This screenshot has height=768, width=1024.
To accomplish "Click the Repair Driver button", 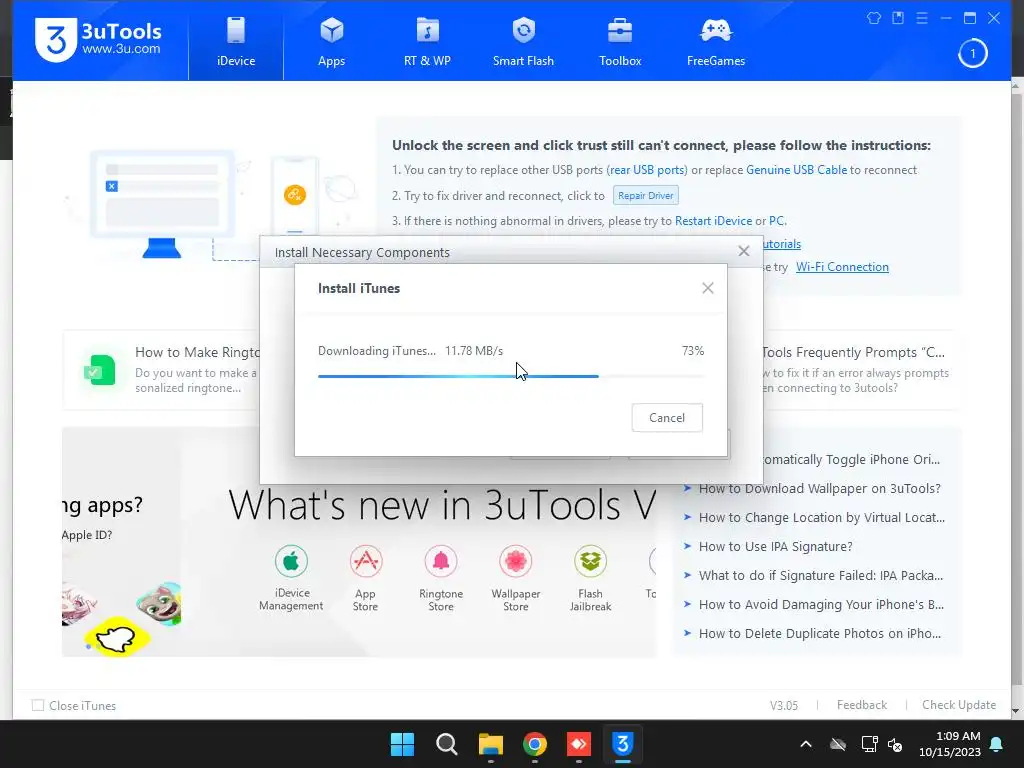I will (x=645, y=195).
